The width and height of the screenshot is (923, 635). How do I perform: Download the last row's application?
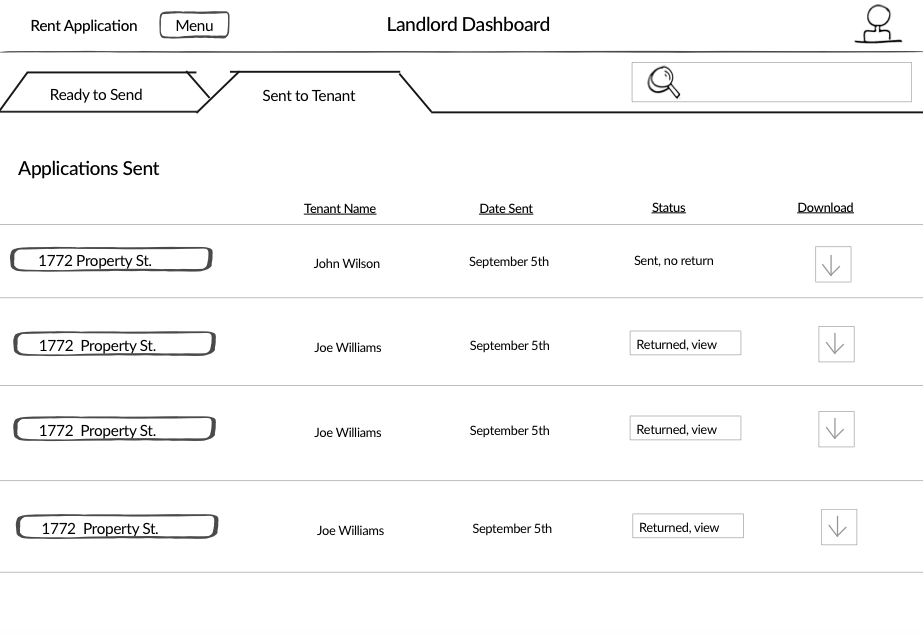pyautogui.click(x=839, y=527)
